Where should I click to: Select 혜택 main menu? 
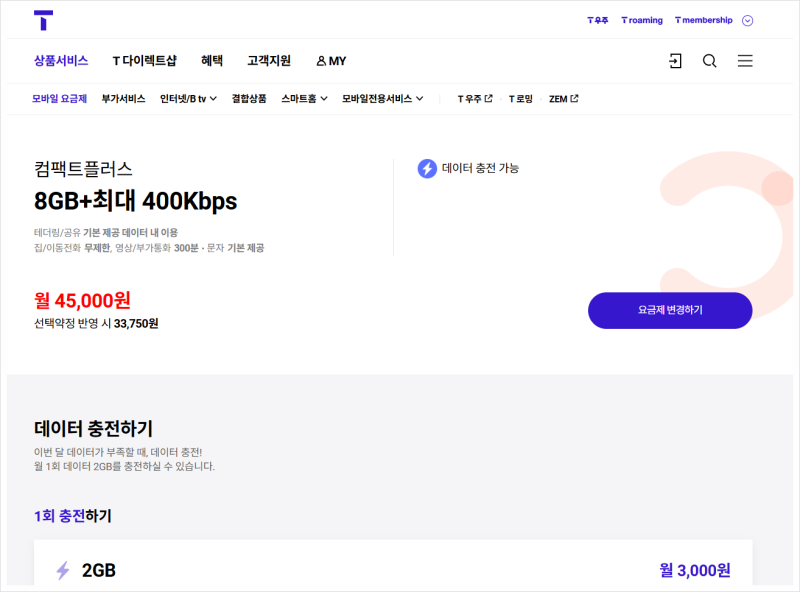pyautogui.click(x=212, y=61)
